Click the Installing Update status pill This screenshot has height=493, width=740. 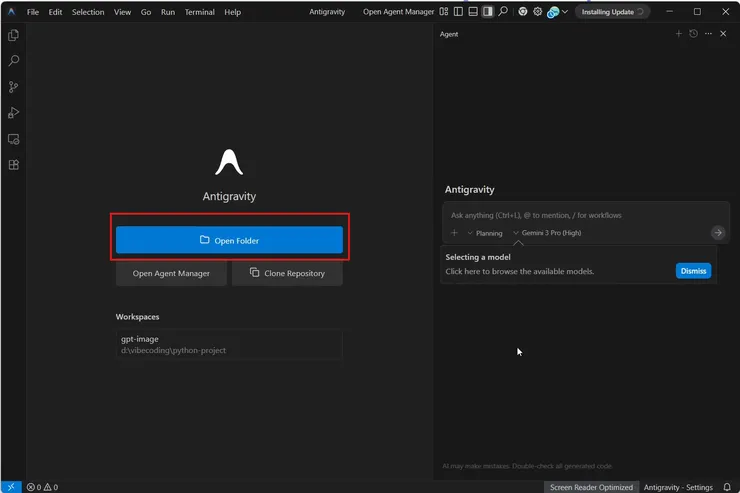(612, 12)
